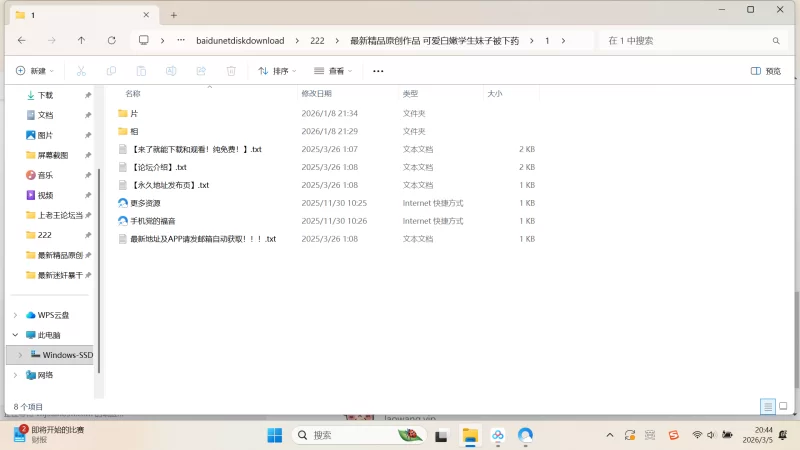Expand the 此电脑 tree node
This screenshot has width=800, height=450.
pyautogui.click(x=15, y=335)
